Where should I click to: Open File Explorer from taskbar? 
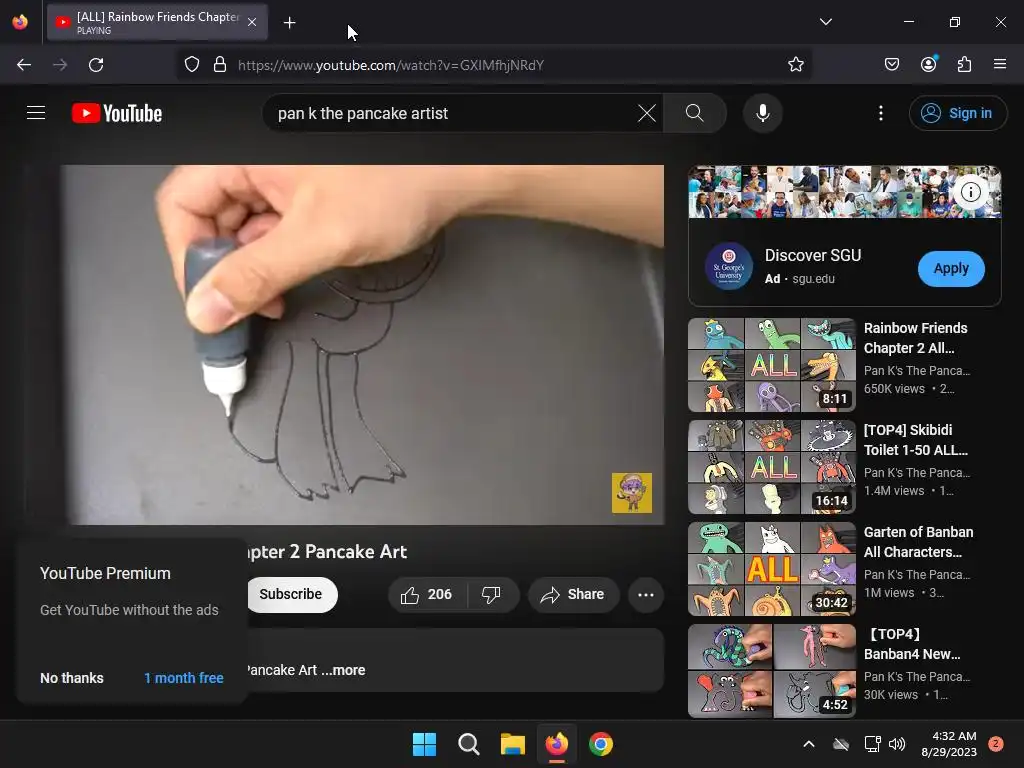[513, 744]
